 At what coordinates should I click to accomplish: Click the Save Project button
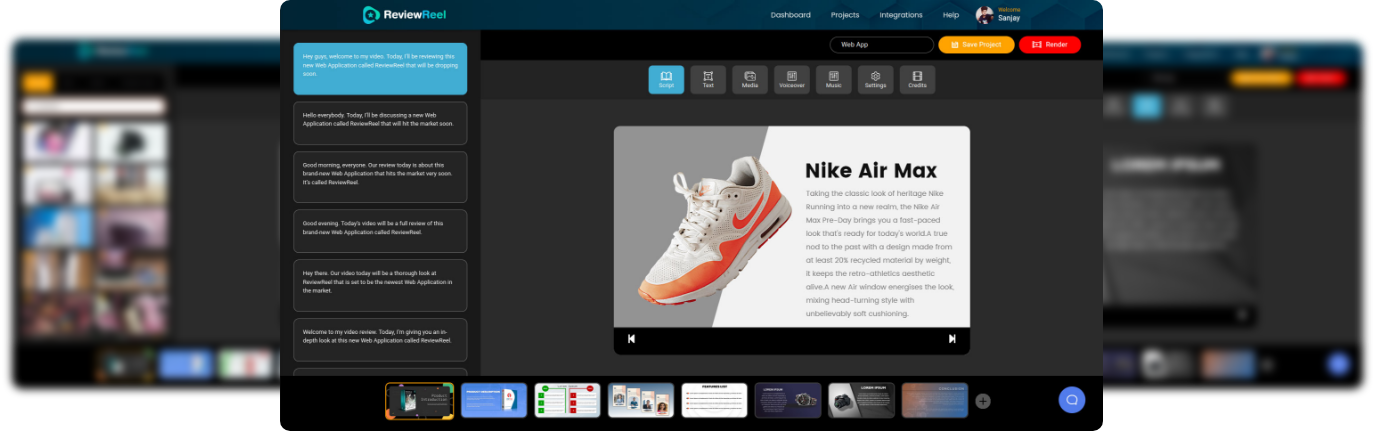(x=976, y=44)
